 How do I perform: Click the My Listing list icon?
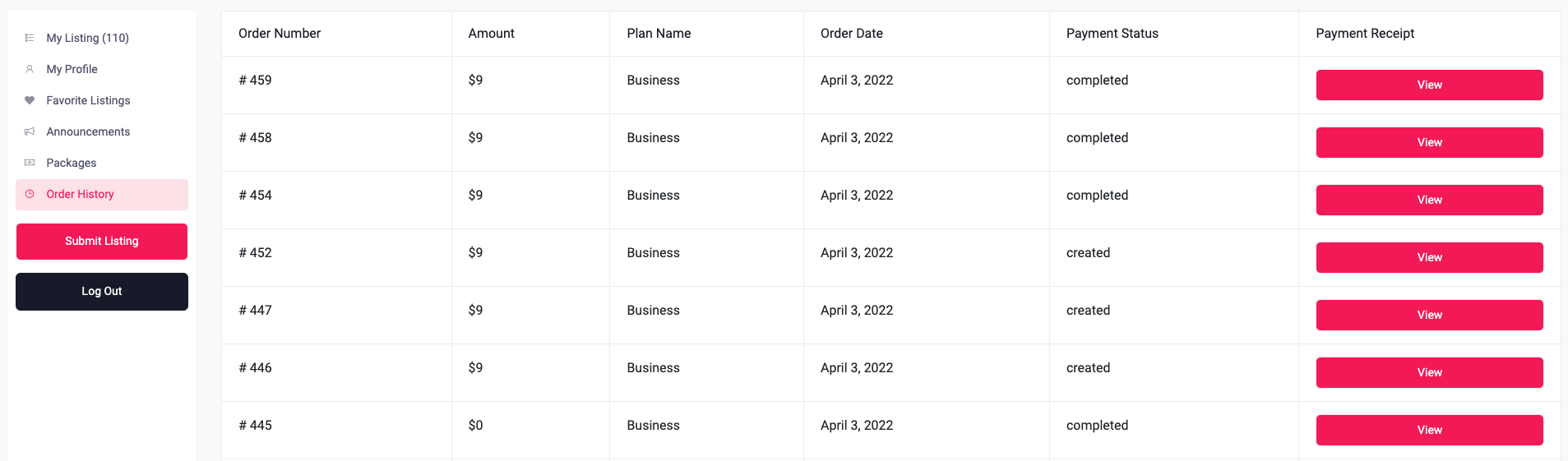[30, 38]
